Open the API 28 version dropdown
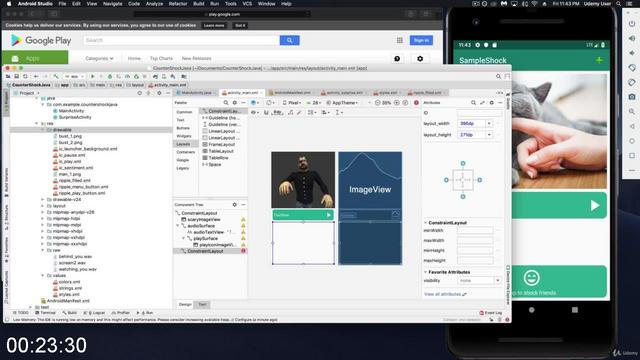 (314, 103)
